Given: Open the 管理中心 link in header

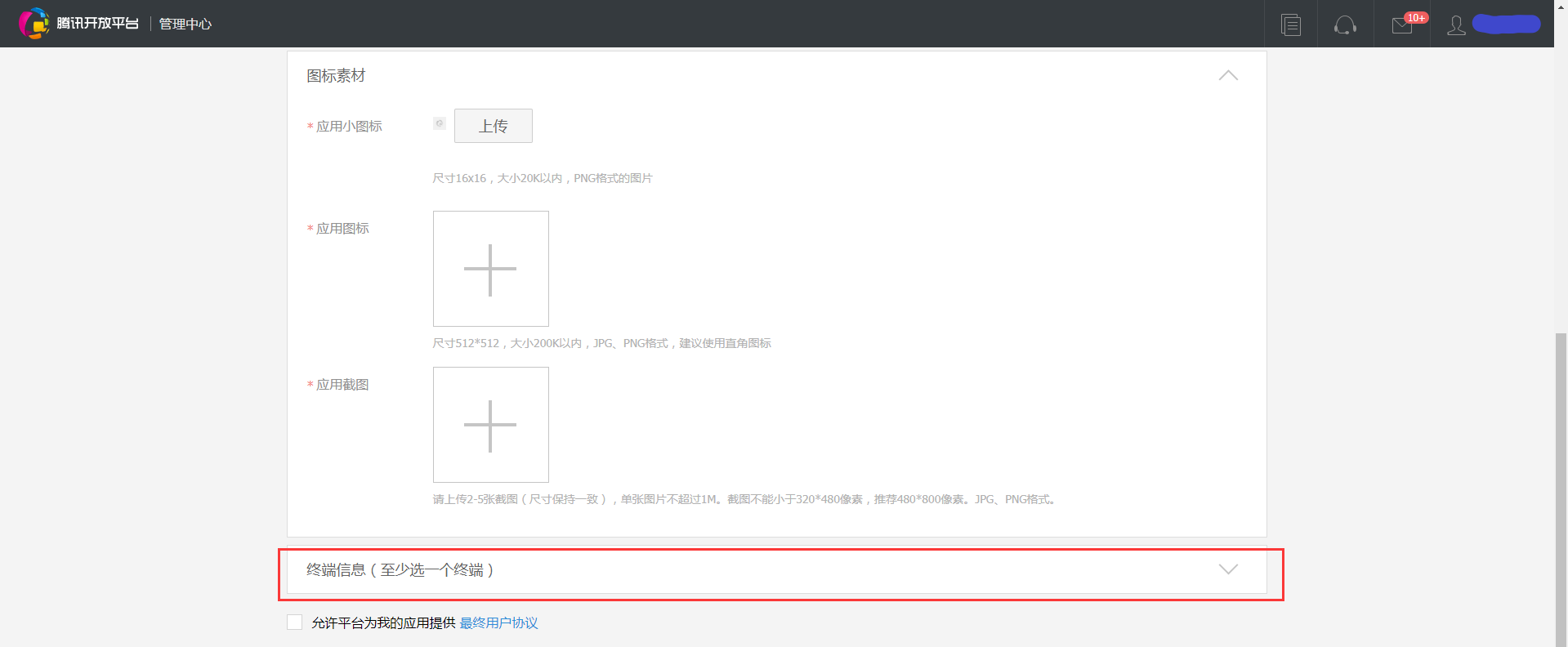Looking at the screenshot, I should click(x=185, y=24).
